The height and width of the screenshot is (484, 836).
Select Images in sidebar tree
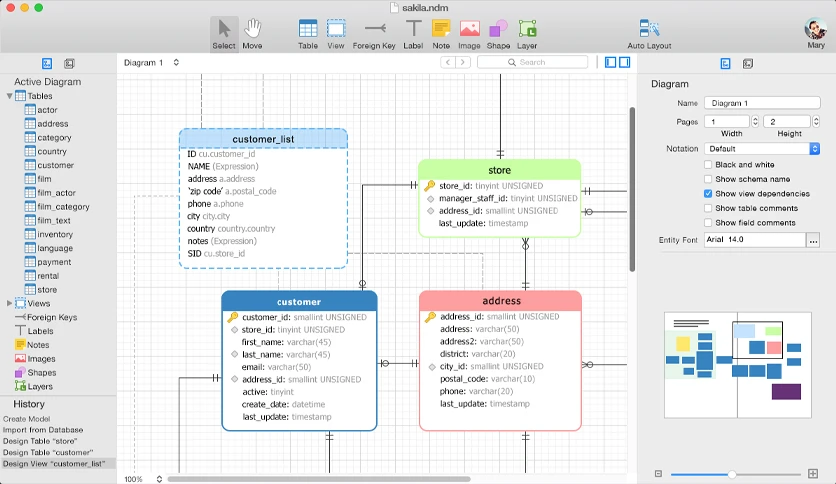[41, 359]
